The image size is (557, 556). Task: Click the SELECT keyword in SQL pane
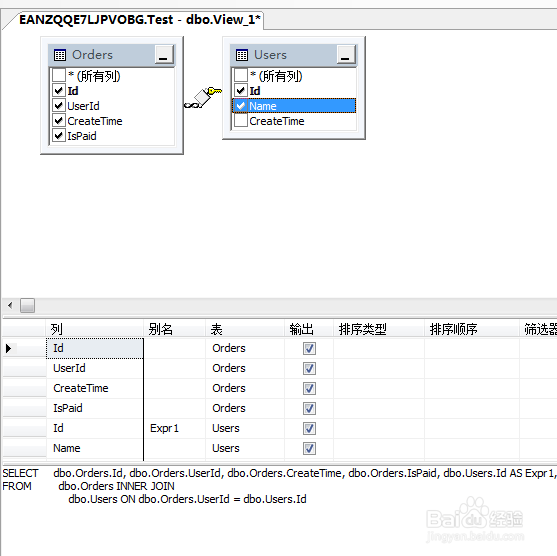[20, 473]
